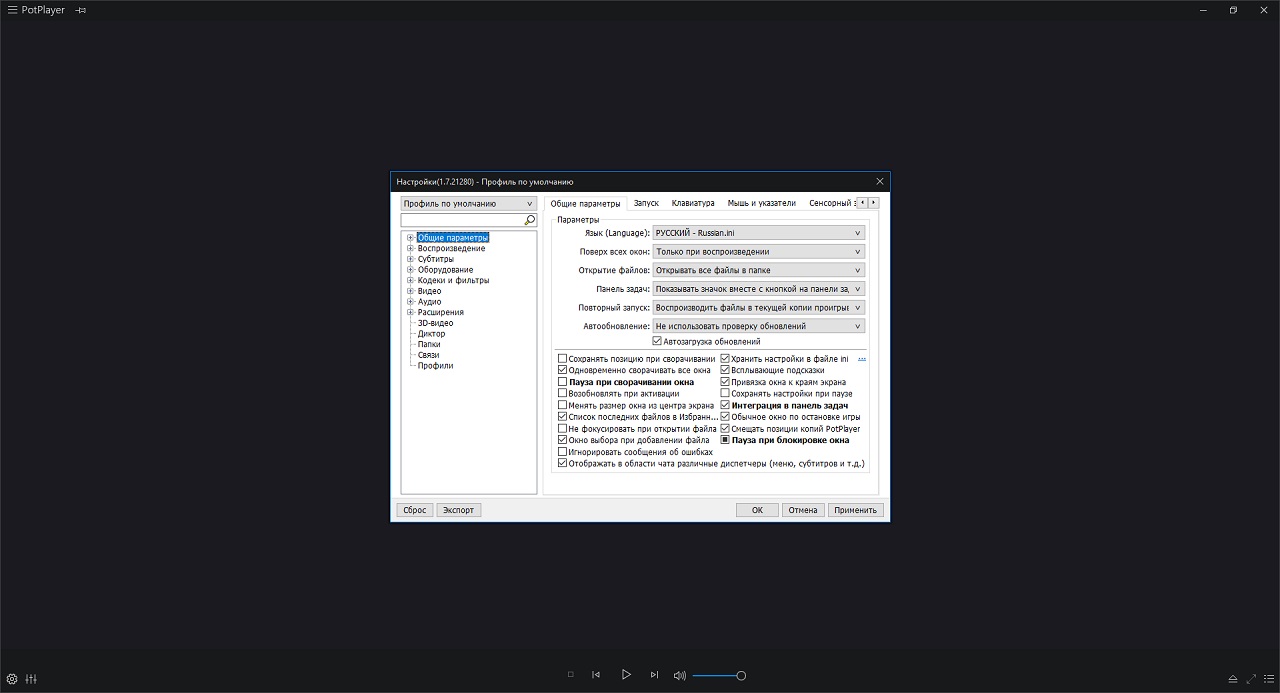Open the 'Язык (Language)' dropdown
This screenshot has height=693, width=1280.
tap(759, 233)
